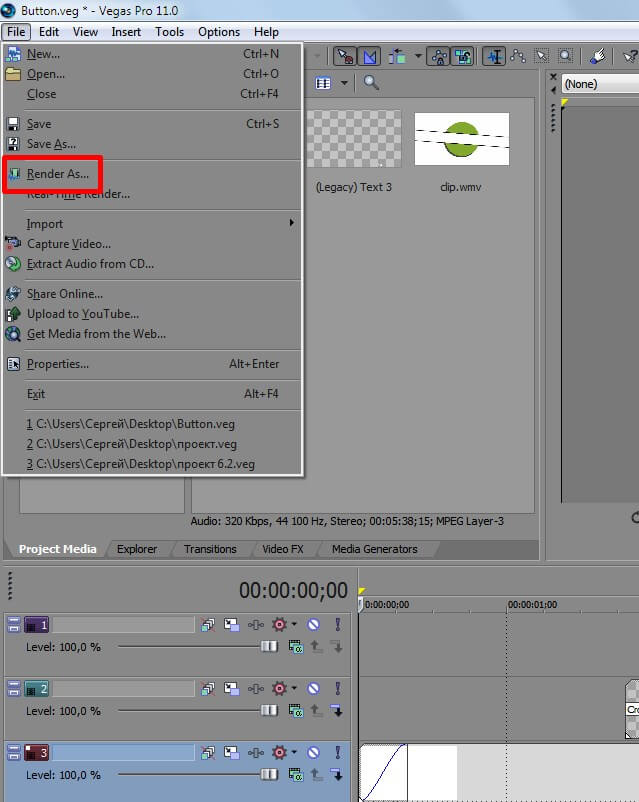Choose Extract Audio from CD...
This screenshot has width=639, height=802.
tap(152, 264)
